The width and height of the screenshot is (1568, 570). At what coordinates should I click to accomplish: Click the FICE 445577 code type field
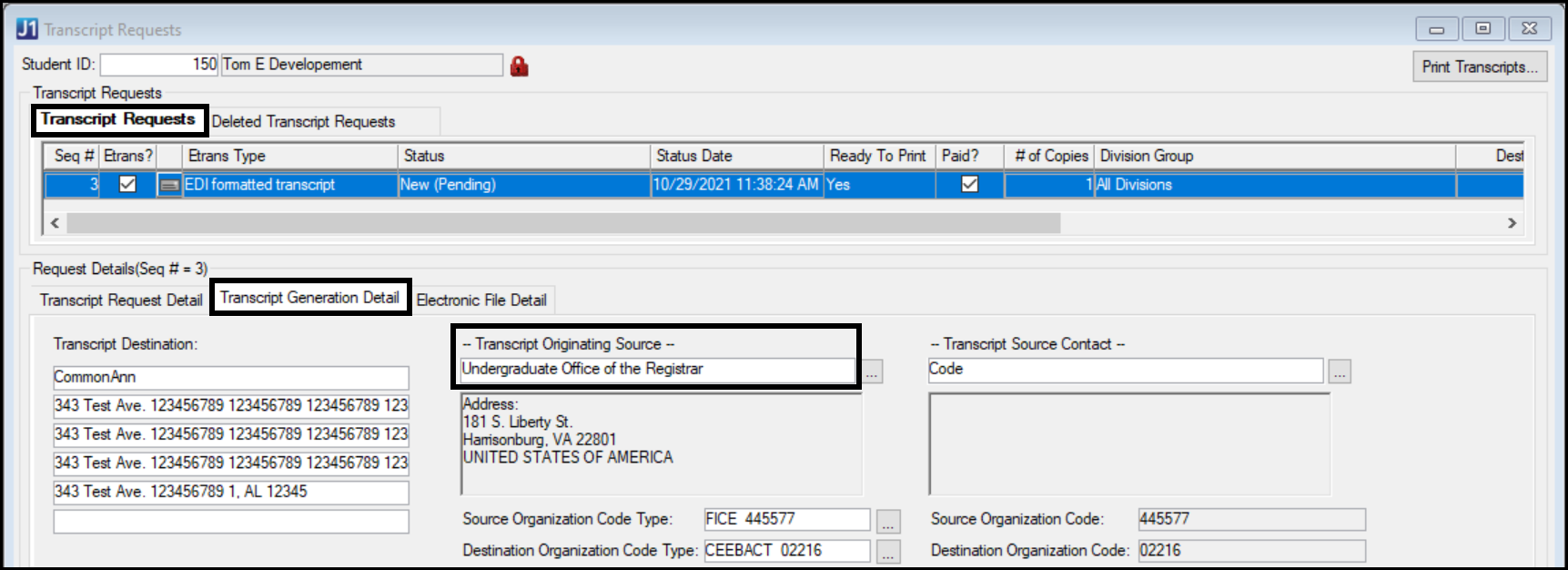click(x=787, y=519)
